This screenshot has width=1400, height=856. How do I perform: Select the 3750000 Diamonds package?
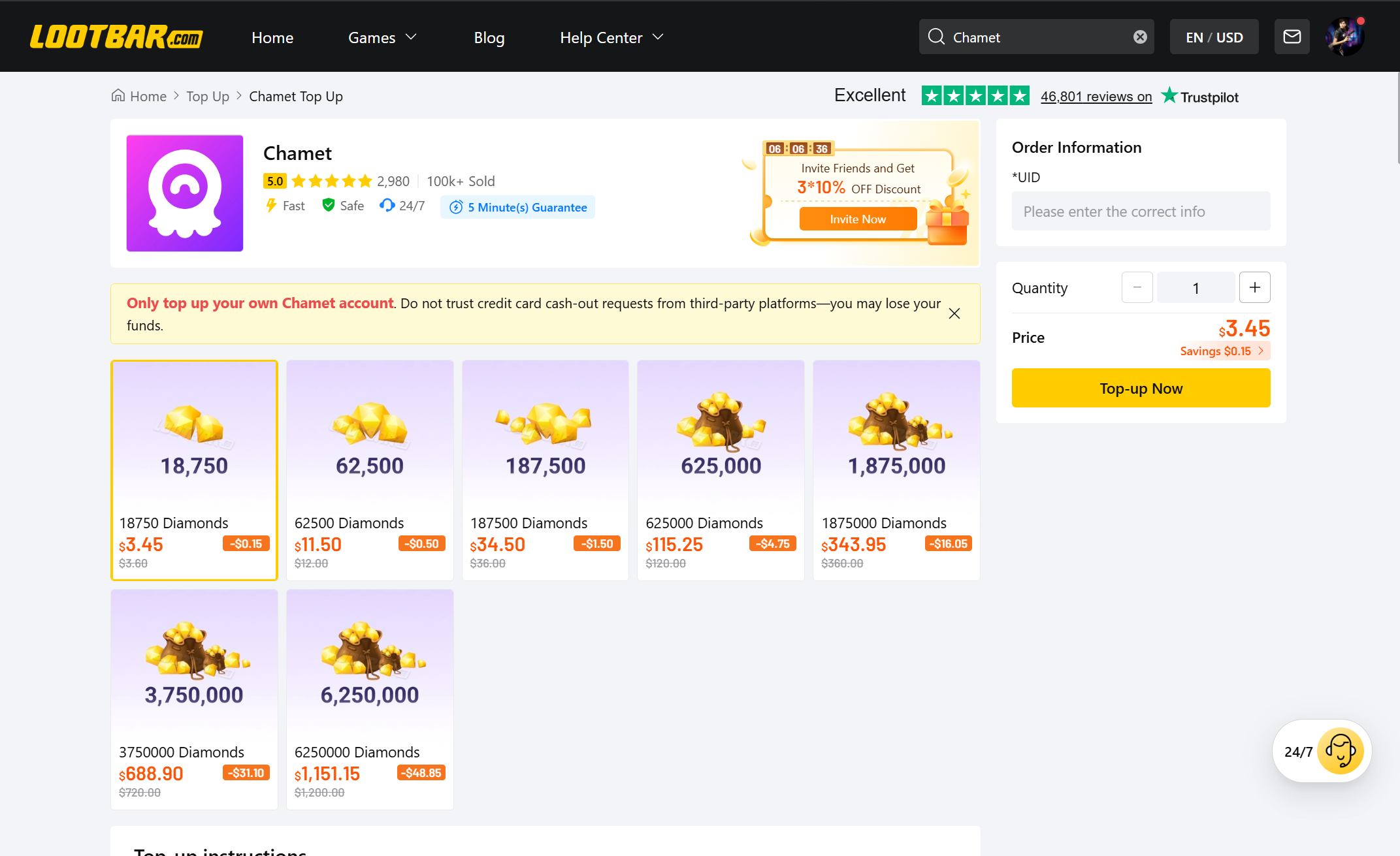click(x=194, y=699)
